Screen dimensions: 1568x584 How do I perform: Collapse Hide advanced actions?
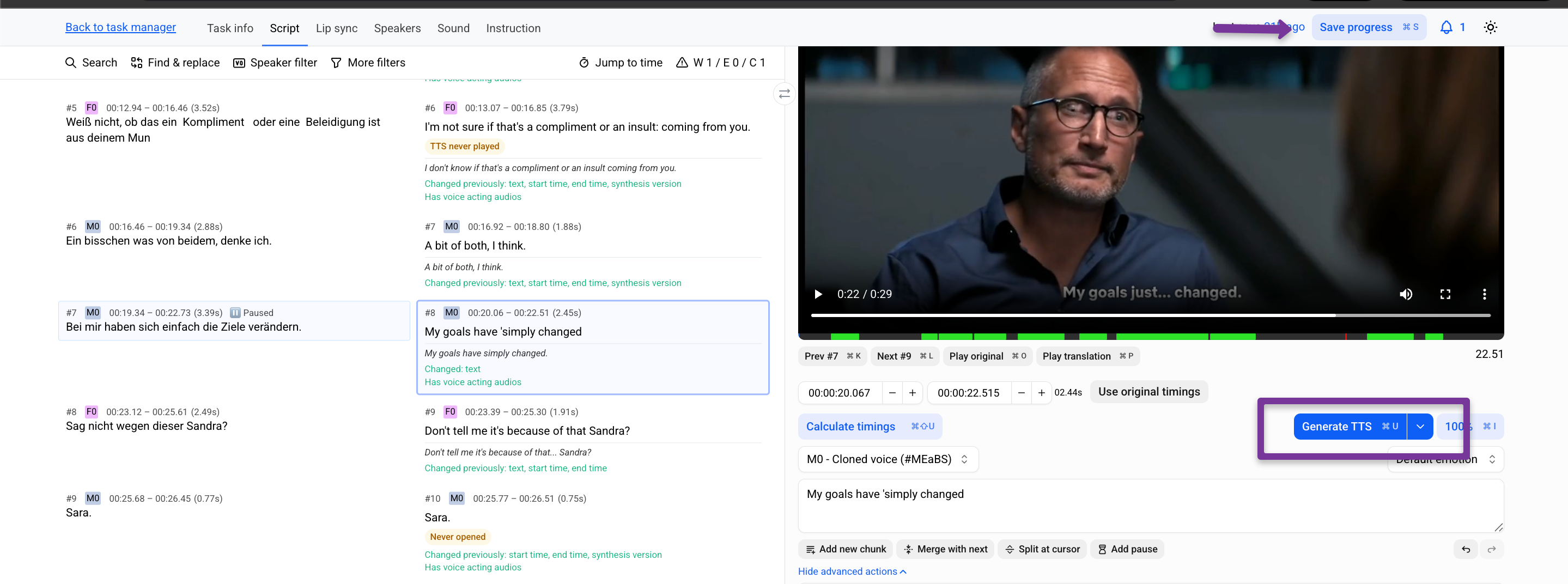[x=852, y=572]
